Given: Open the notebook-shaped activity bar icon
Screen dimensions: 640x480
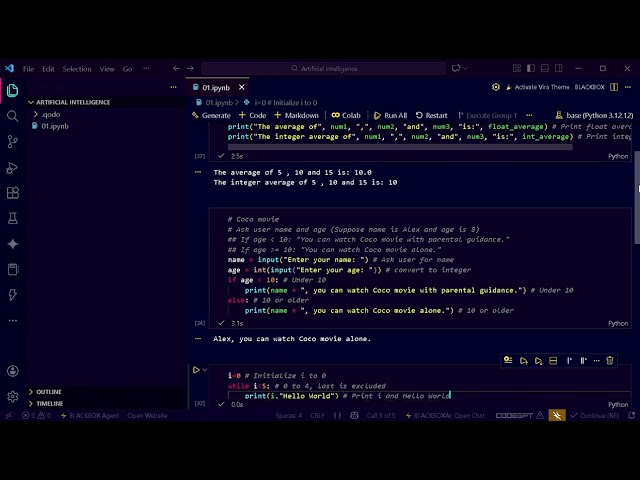Looking at the screenshot, I should (x=13, y=269).
